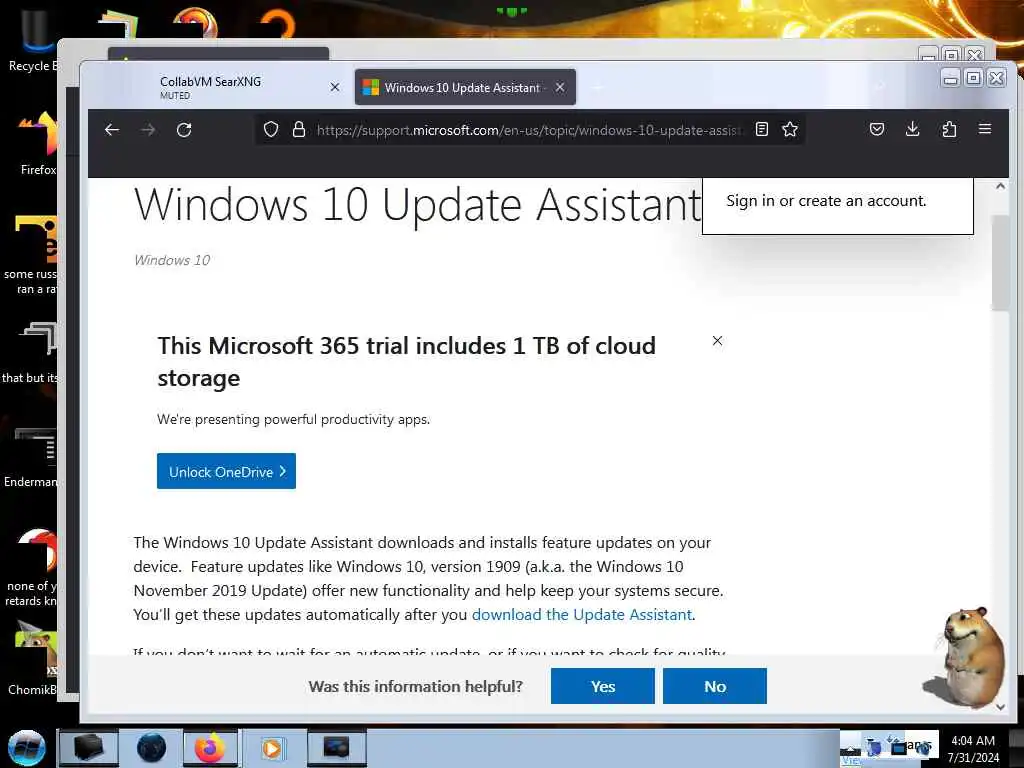Select the Windows 10 Update Assistant tab
Screen dimensions: 1024x768
click(x=465, y=87)
